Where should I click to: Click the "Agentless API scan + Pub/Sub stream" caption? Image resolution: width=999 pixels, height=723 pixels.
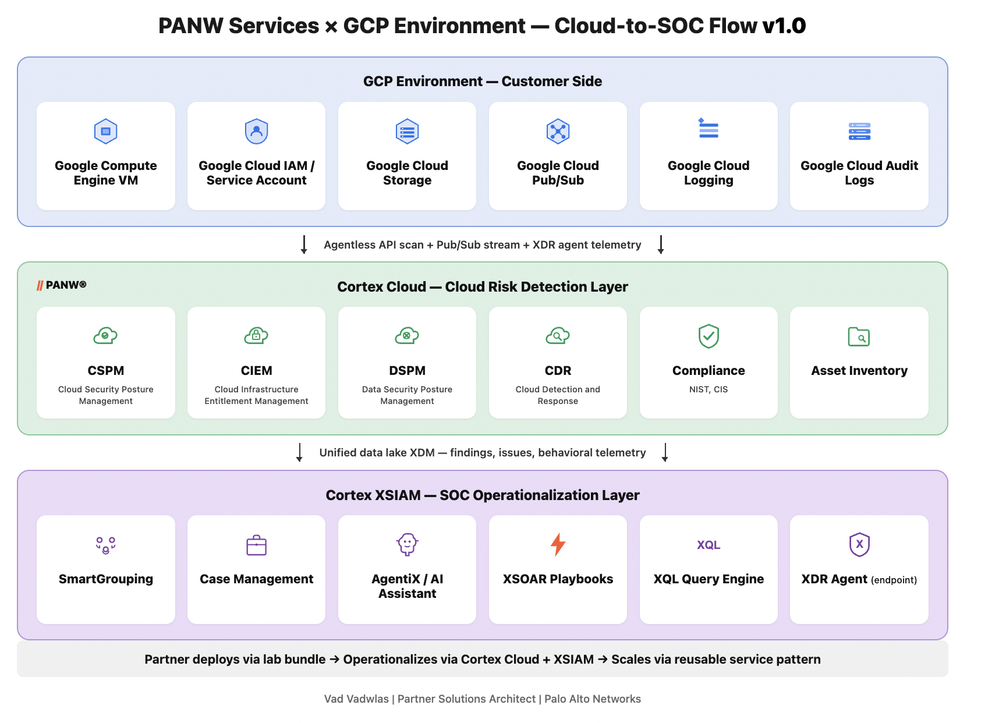[482, 245]
